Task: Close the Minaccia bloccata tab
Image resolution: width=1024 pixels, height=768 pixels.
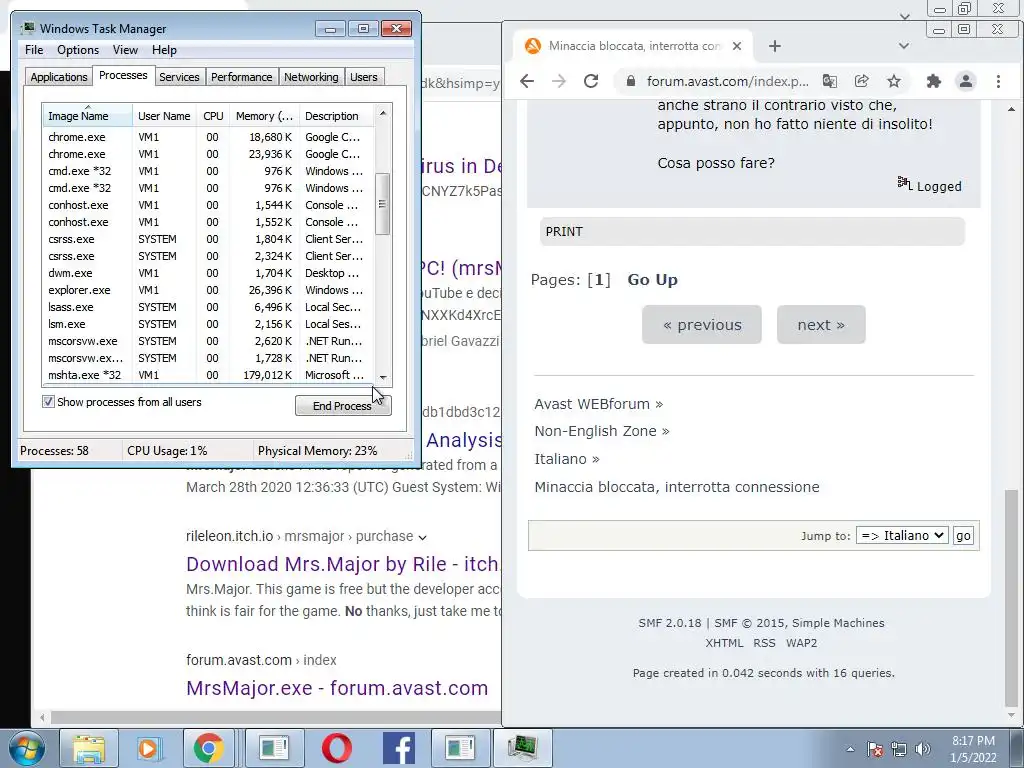Action: coord(737,46)
